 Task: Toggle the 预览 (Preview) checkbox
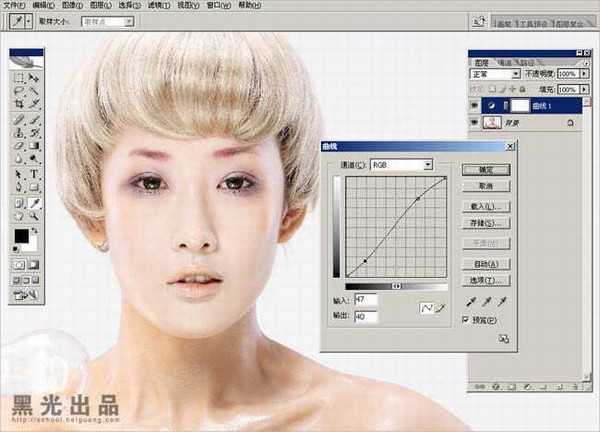466,319
